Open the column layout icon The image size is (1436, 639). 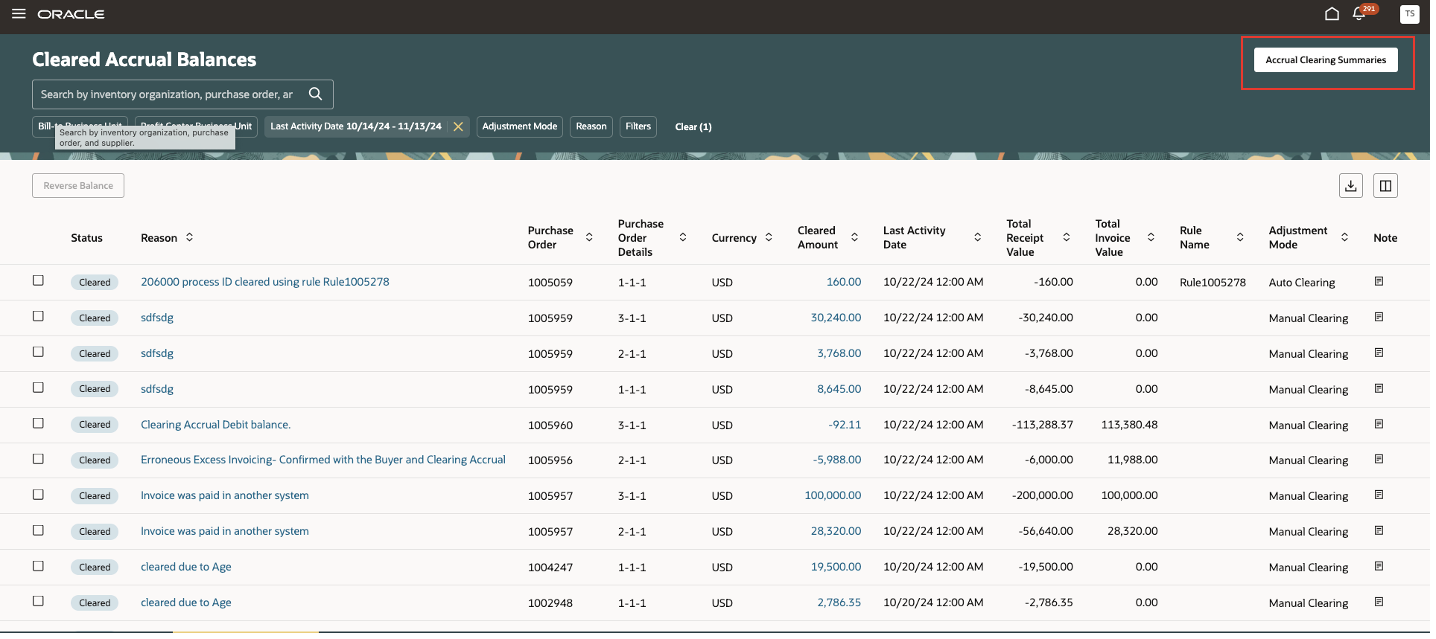click(x=1385, y=186)
